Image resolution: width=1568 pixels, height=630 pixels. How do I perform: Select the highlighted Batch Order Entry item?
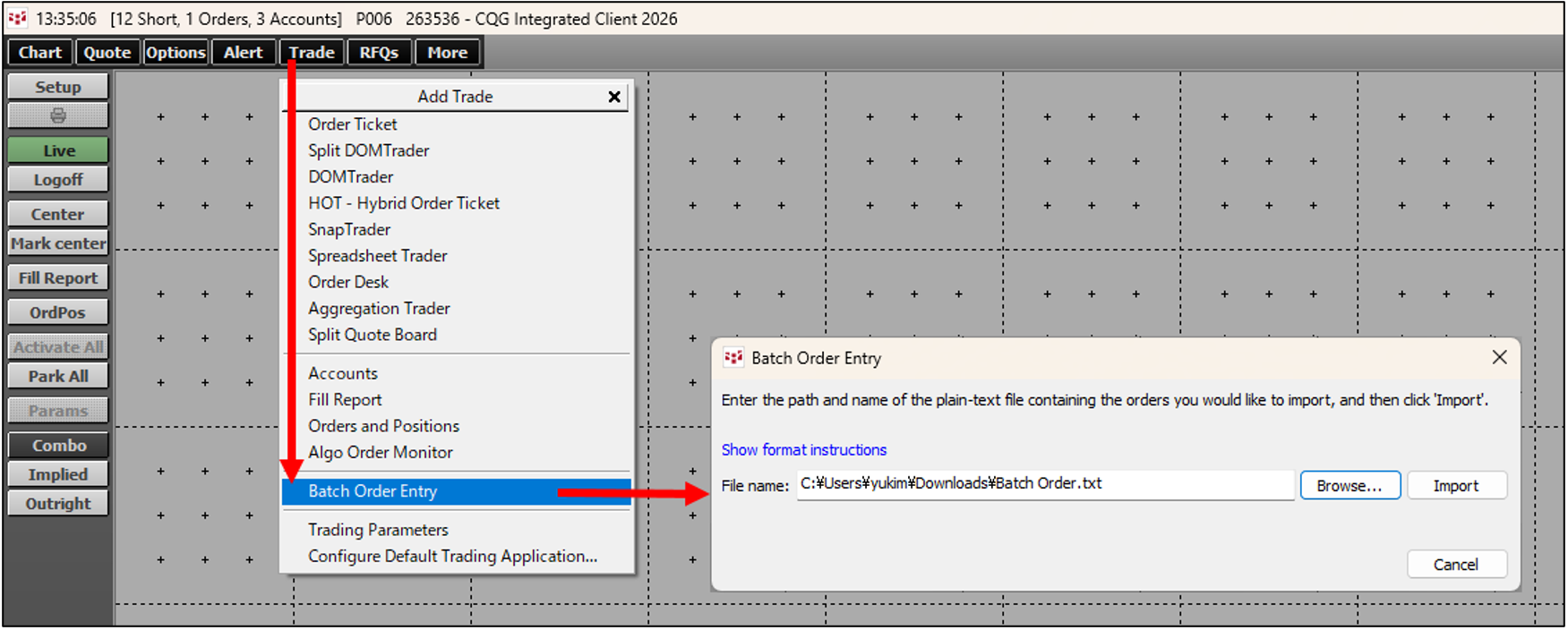click(457, 491)
